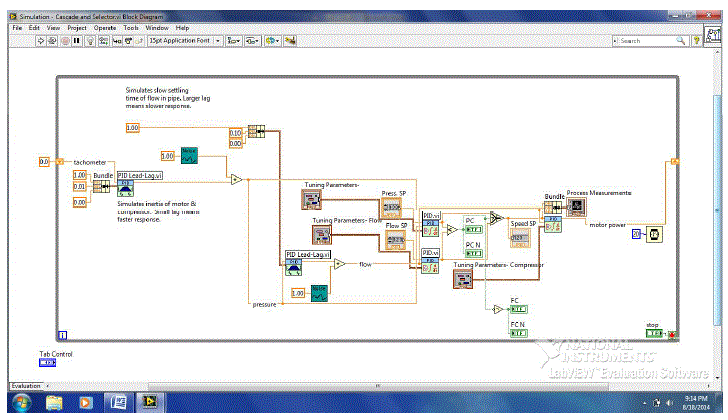Toggle Highlight Execution light bulb
Screen dimensions: 728x420
[88, 40]
